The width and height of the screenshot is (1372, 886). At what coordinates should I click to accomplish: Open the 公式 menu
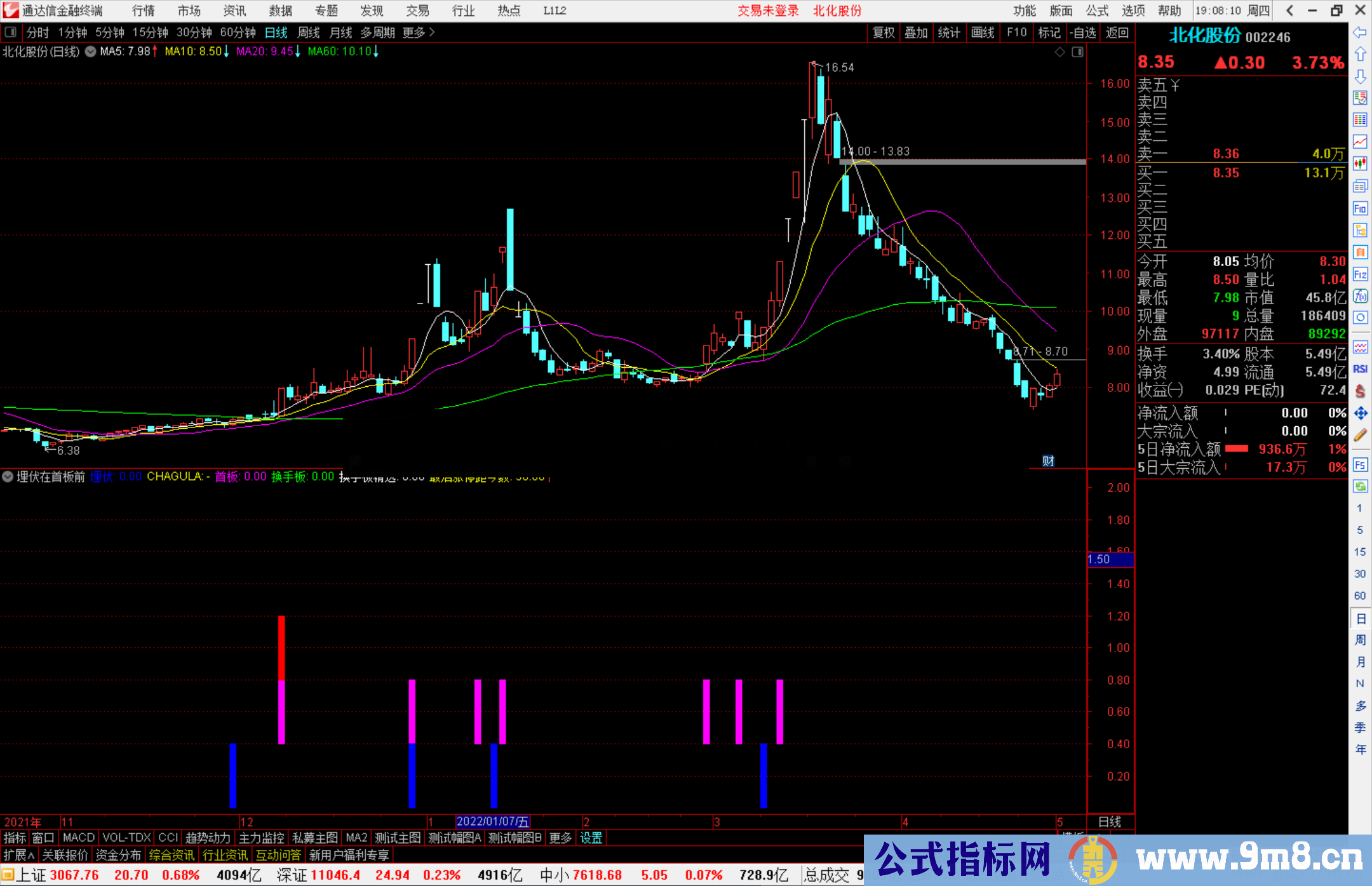(1097, 11)
